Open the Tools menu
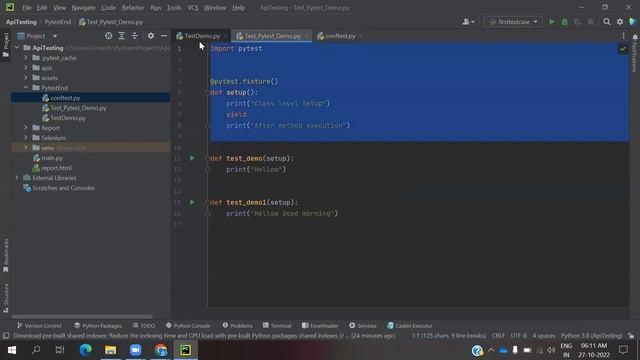640x360 pixels. (174, 7)
